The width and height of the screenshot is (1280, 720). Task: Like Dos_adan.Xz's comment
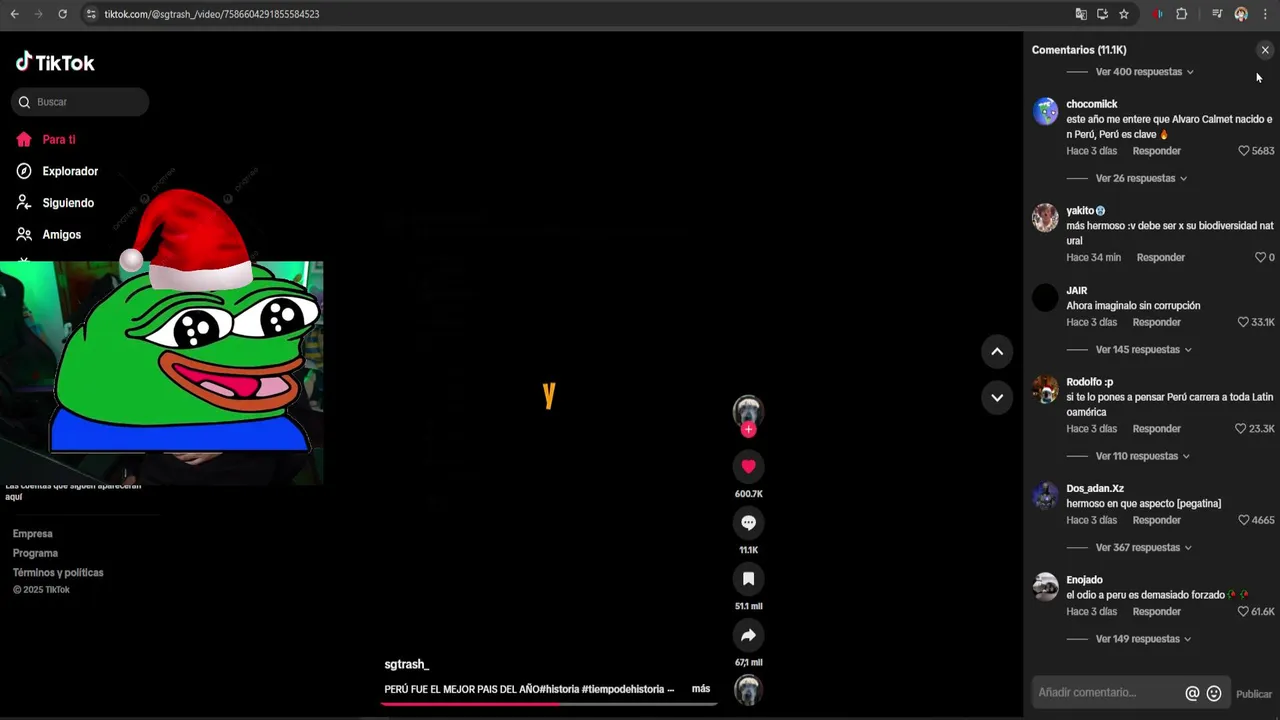coord(1244,520)
